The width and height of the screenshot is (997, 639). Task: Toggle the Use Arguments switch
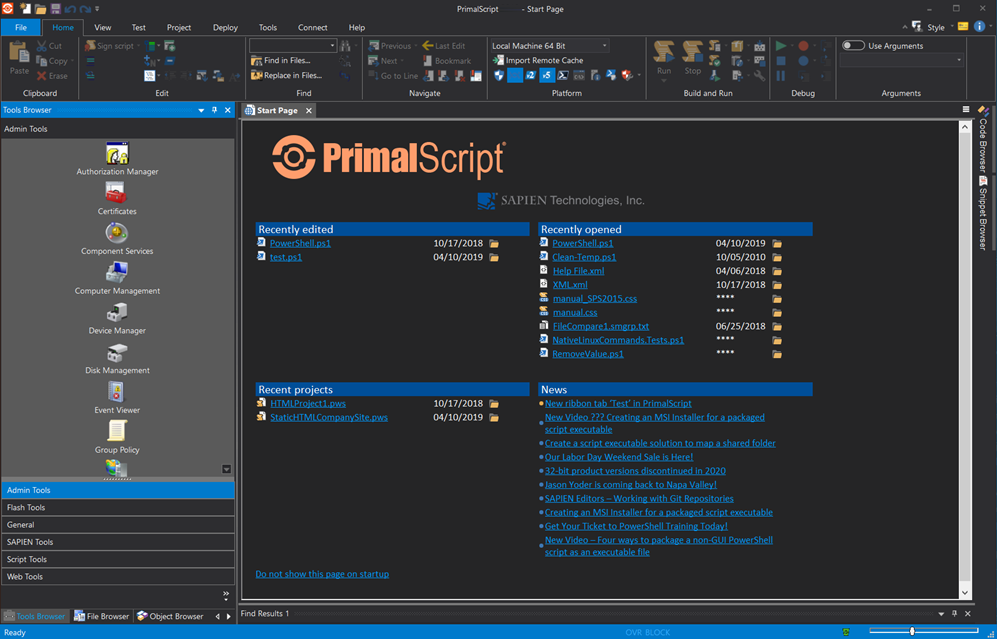853,46
